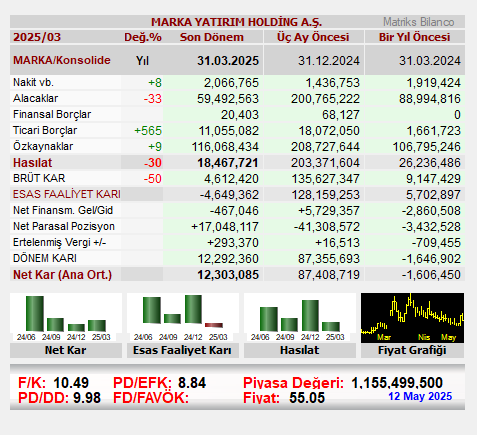477x435 pixels.
Task: Click the Hasılat chart label button
Action: click(x=300, y=350)
